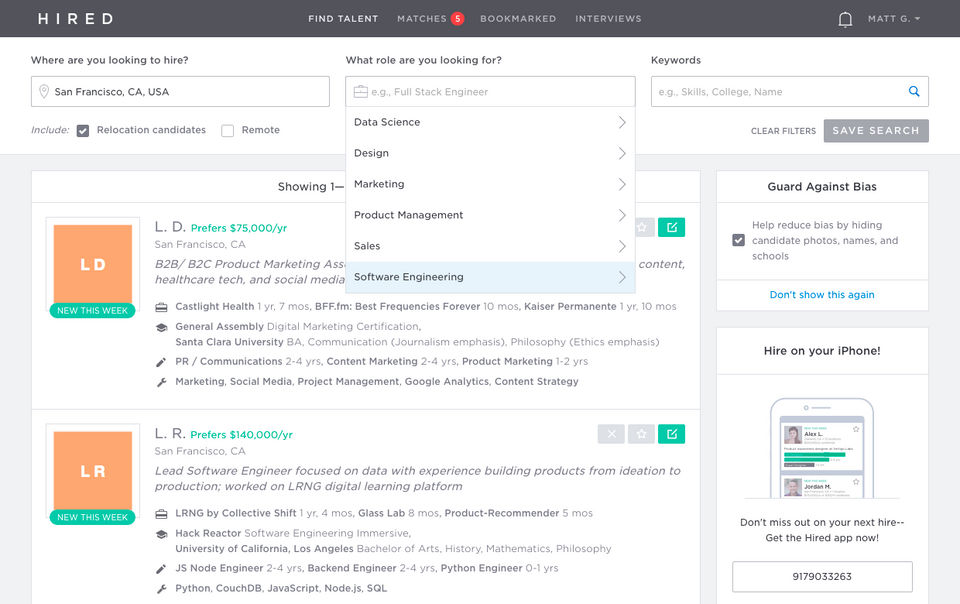Bookmark candidate L. R. with star icon
Image resolution: width=960 pixels, height=604 pixels.
coord(641,434)
